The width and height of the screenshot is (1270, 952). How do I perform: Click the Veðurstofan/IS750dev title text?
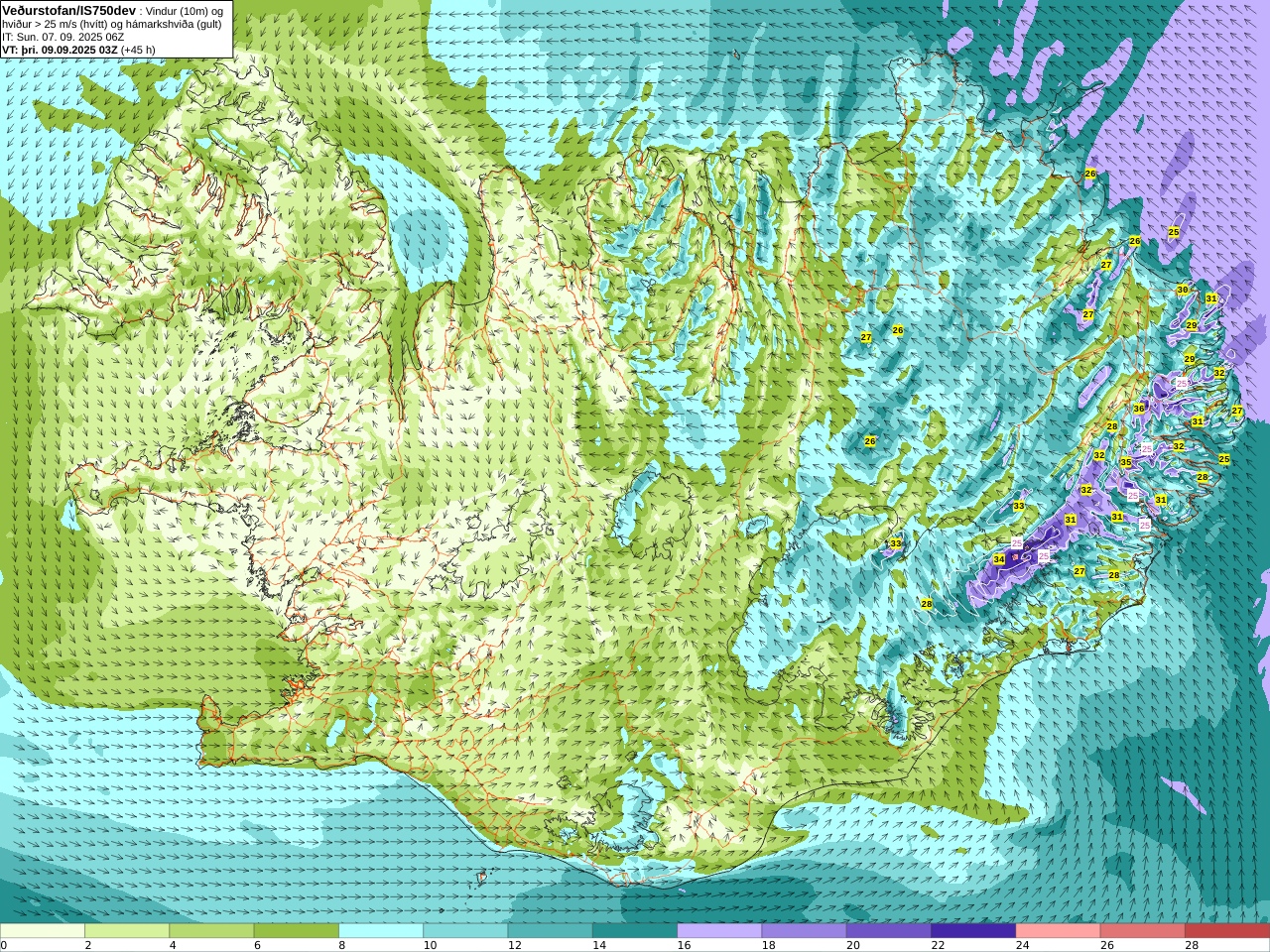69,10
